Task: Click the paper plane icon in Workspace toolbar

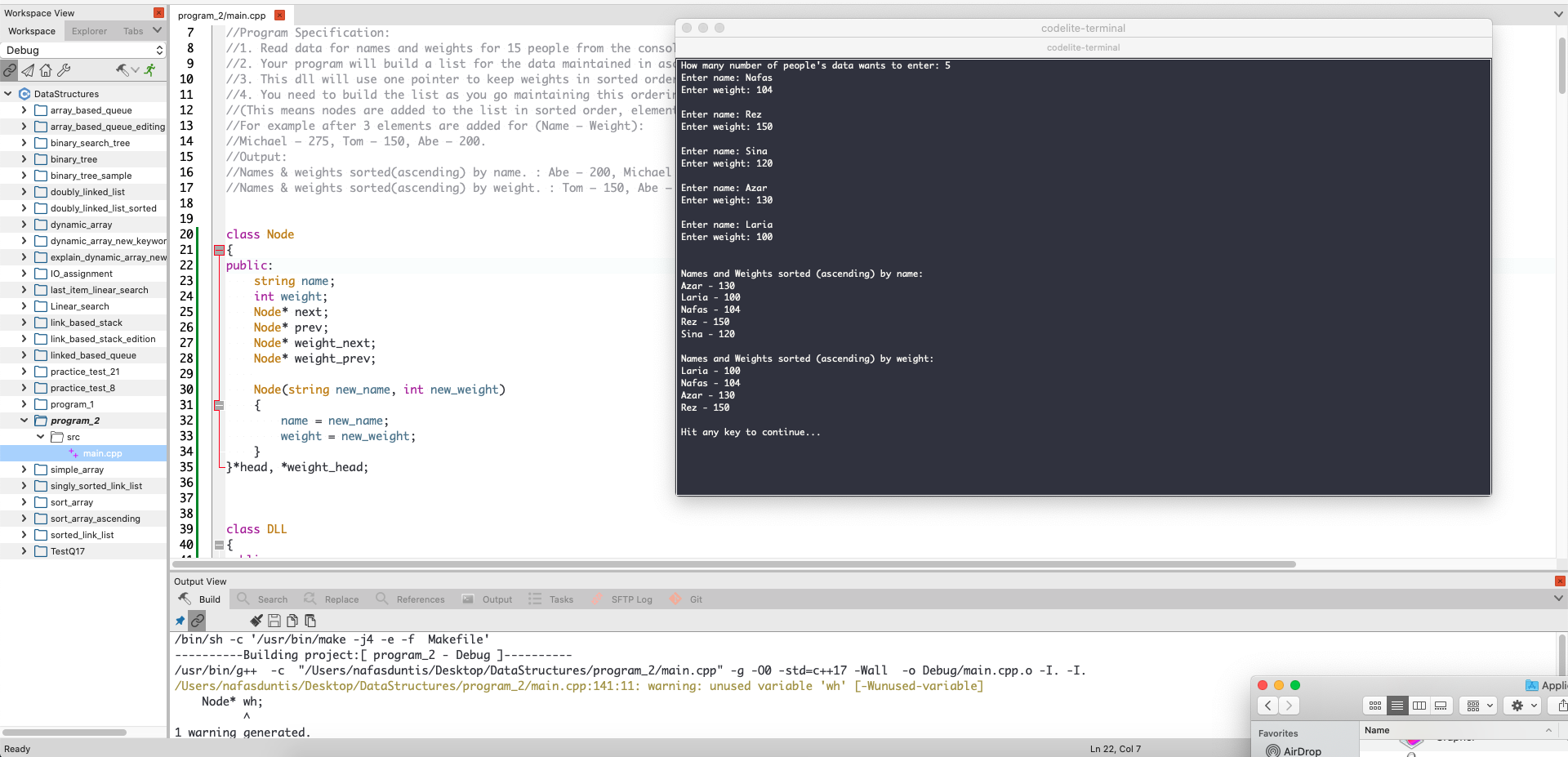Action: coord(28,70)
